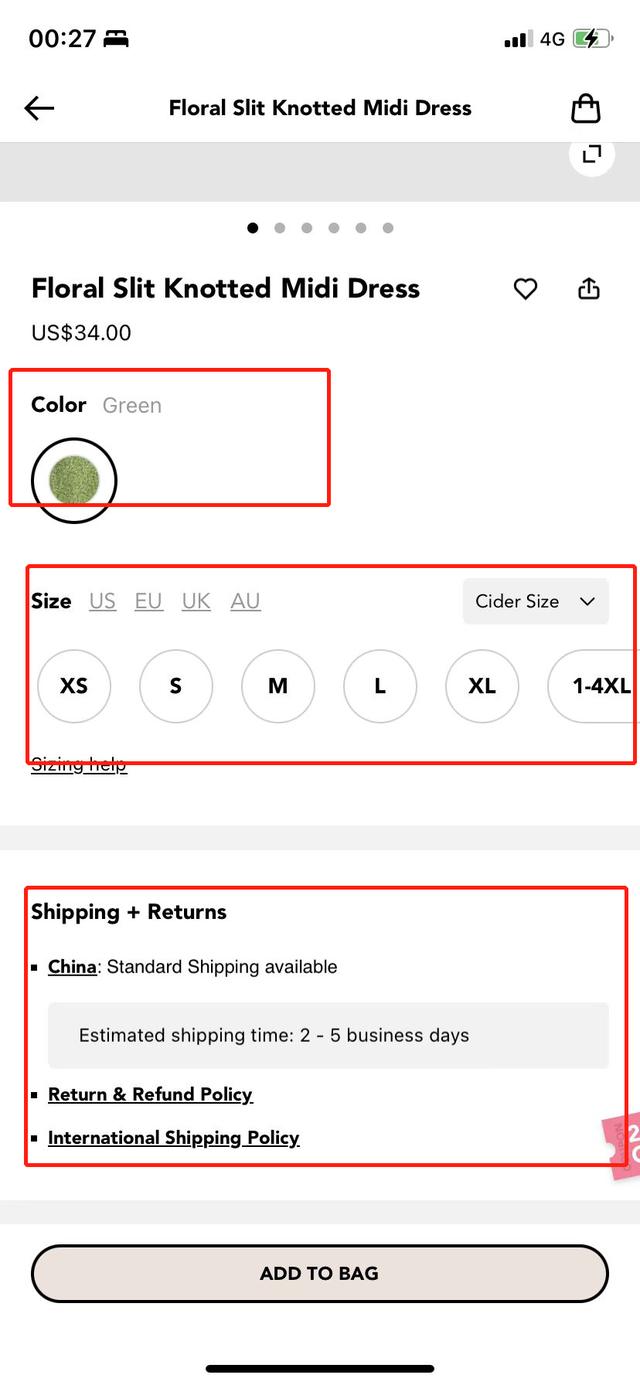The width and height of the screenshot is (640, 1385).
Task: Open the pink coupon tag icon
Action: pyautogui.click(x=622, y=1147)
